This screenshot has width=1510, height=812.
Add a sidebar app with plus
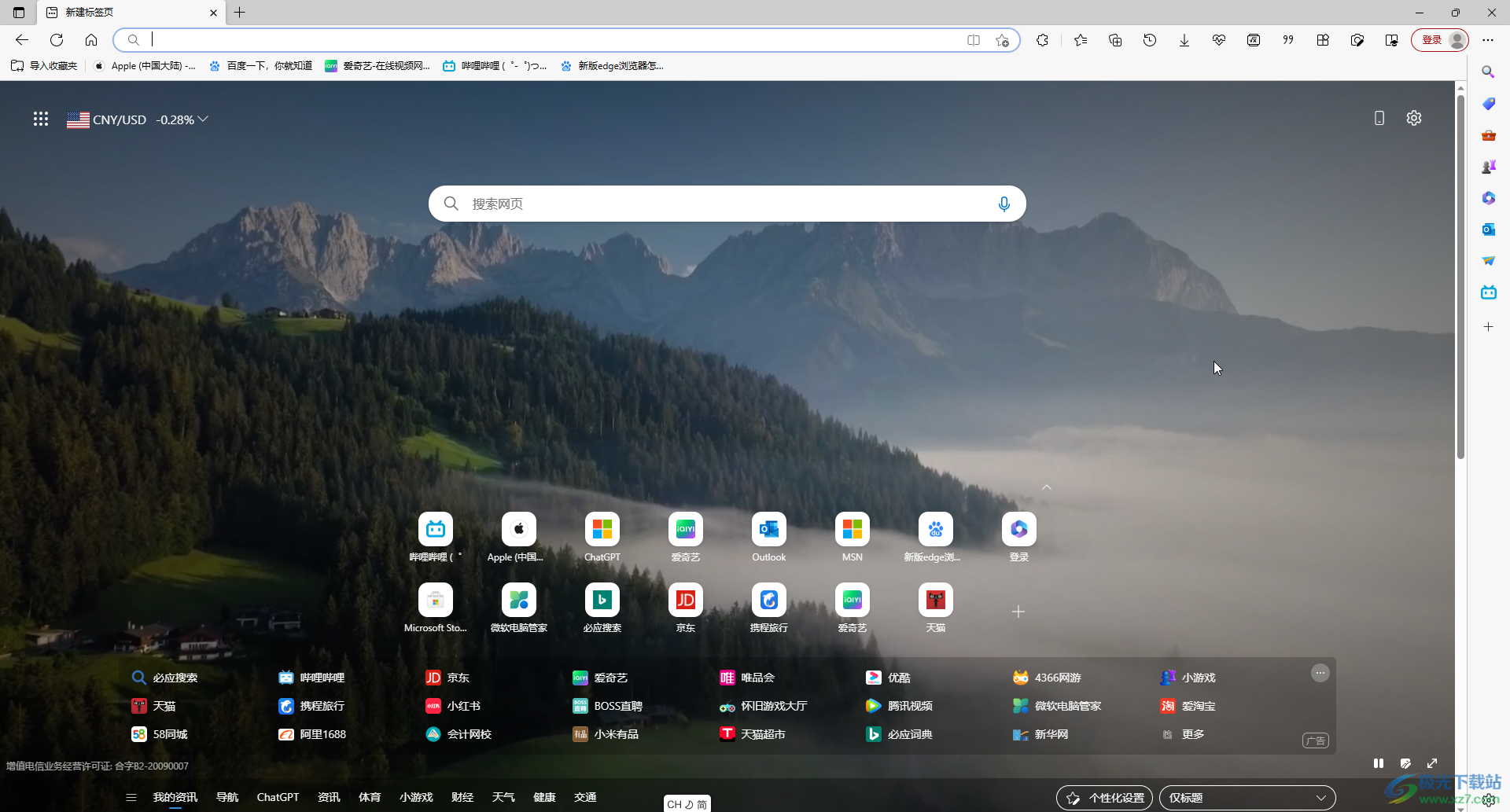coord(1489,327)
